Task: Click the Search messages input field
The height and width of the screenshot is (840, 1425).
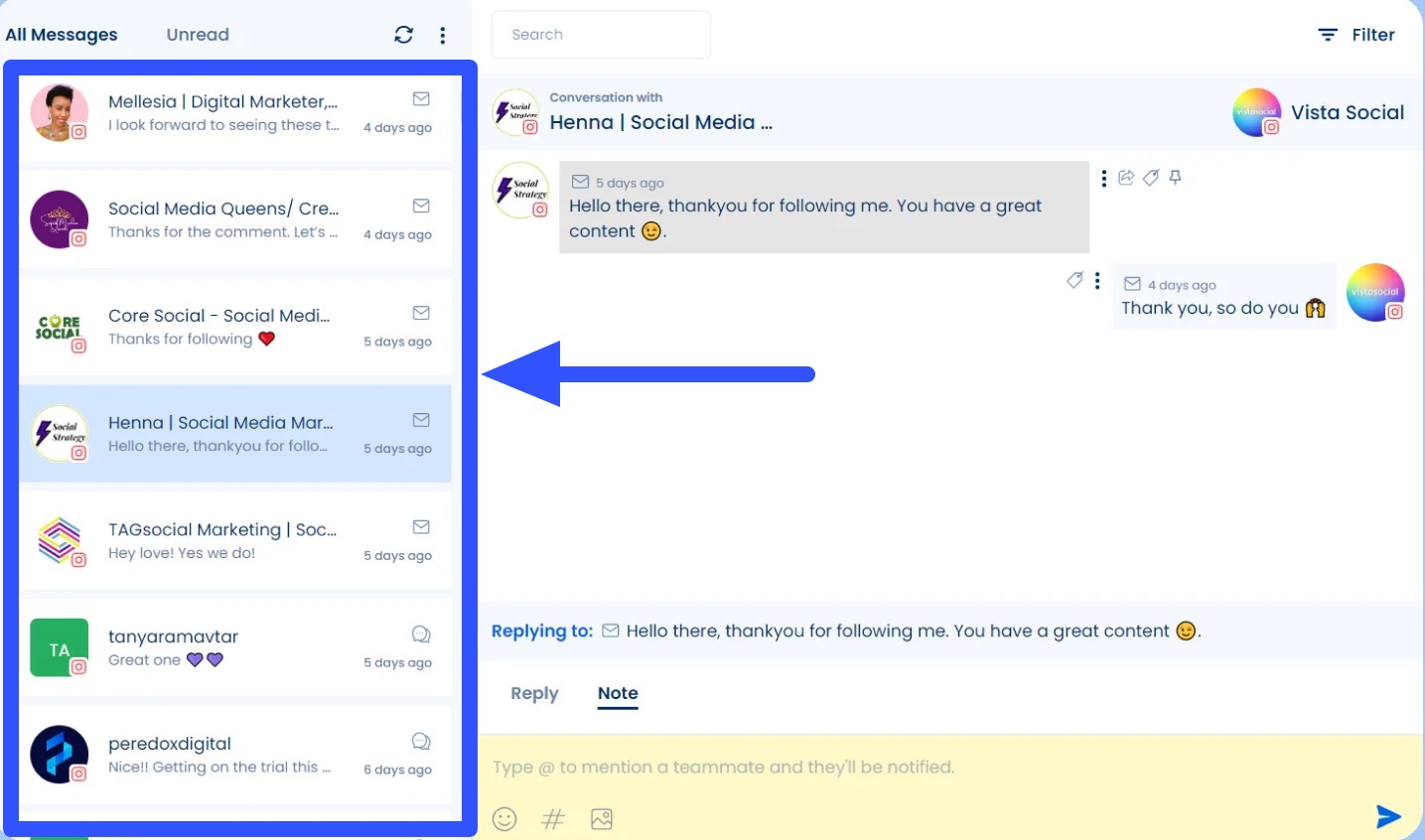Action: point(601,34)
